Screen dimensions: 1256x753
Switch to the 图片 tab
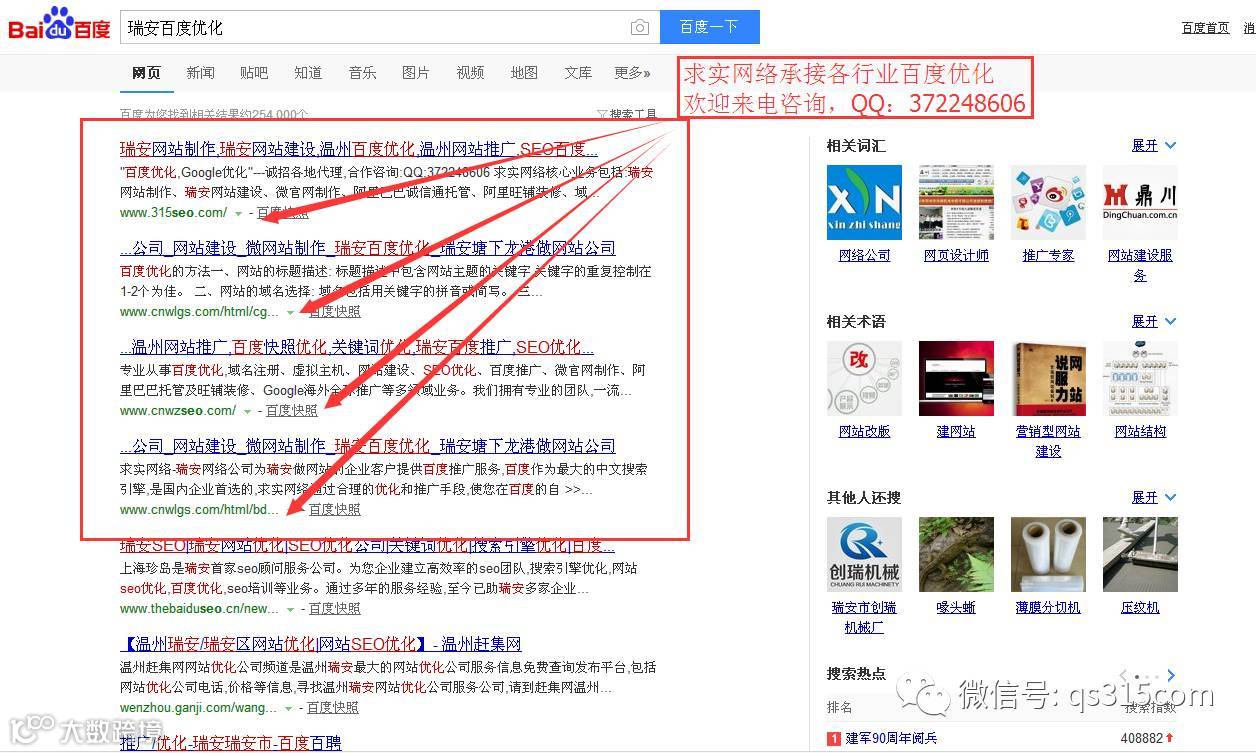pyautogui.click(x=416, y=73)
